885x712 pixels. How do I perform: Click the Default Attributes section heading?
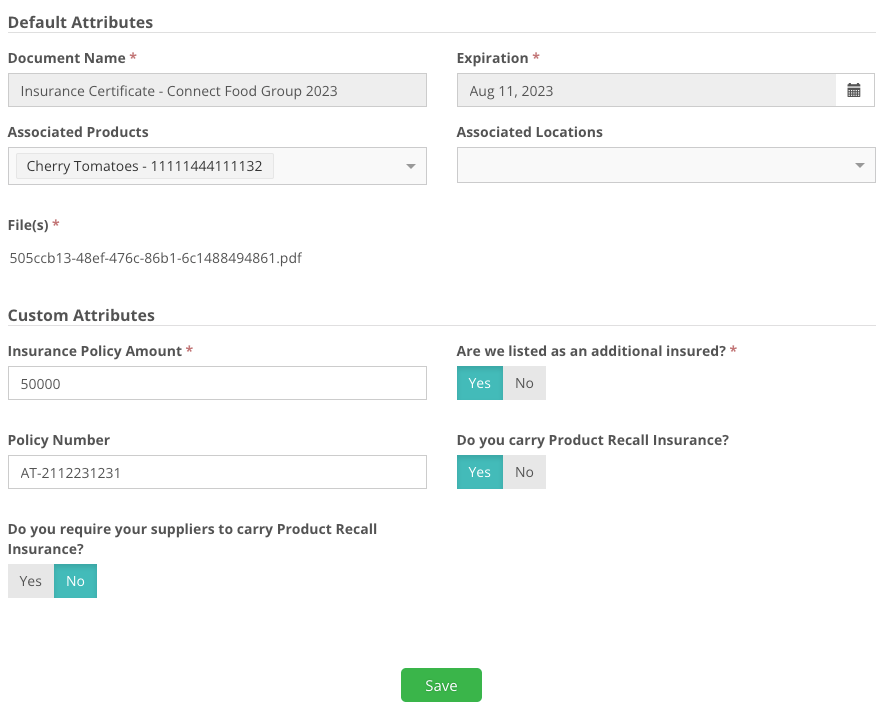pos(81,22)
